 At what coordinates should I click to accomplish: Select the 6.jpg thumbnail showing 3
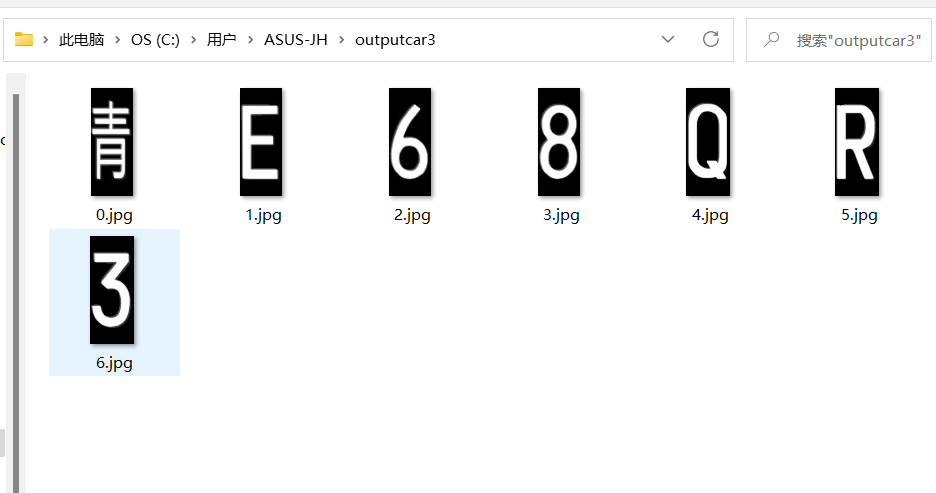112,290
